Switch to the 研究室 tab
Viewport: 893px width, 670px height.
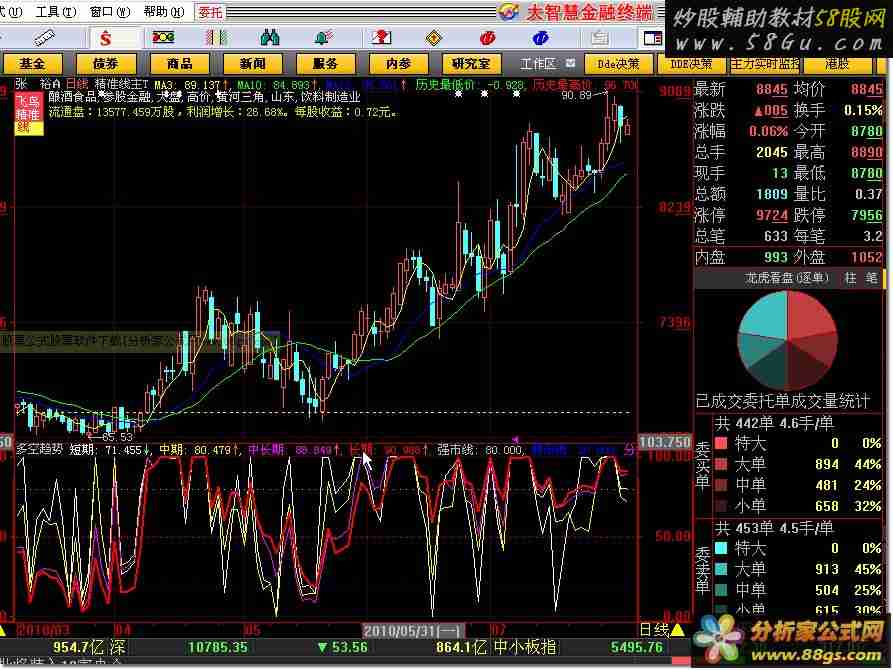(470, 63)
